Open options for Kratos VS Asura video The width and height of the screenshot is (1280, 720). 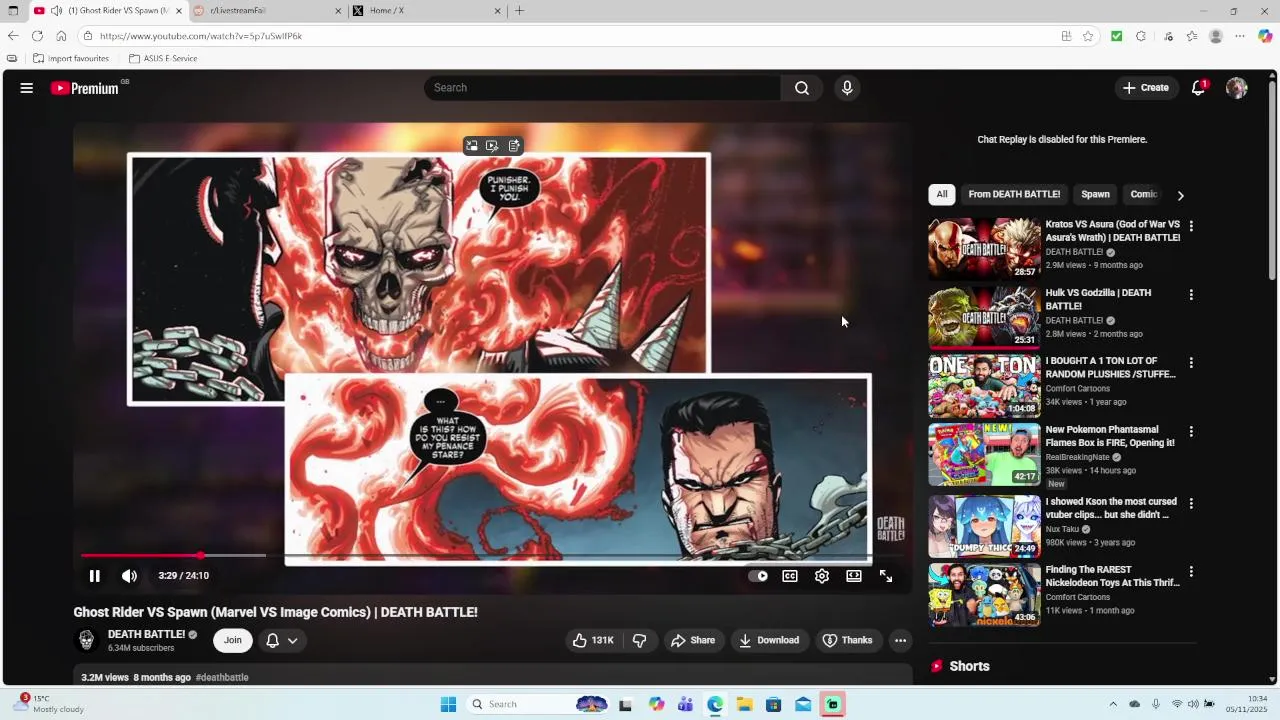(x=1190, y=226)
